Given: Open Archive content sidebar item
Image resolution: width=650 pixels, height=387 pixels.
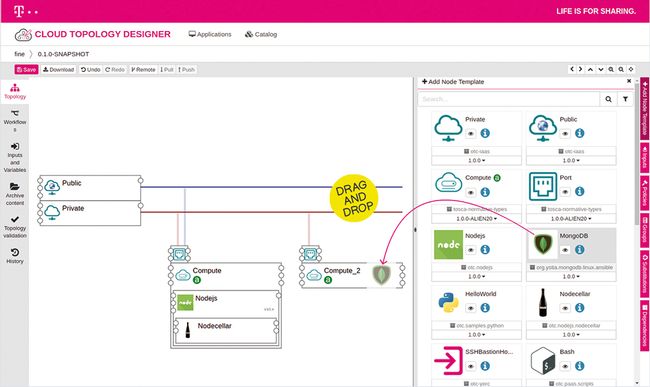Looking at the screenshot, I should (x=15, y=194).
